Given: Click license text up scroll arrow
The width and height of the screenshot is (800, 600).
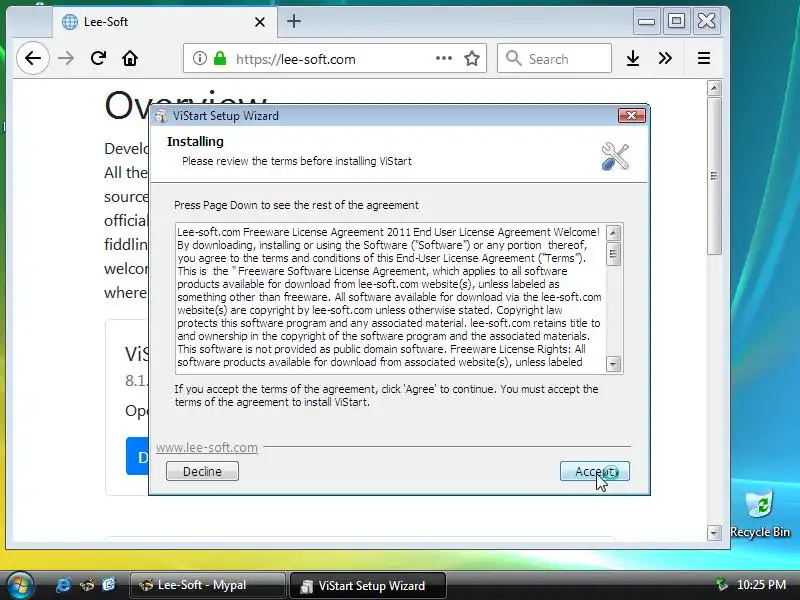Looking at the screenshot, I should click(x=613, y=233).
